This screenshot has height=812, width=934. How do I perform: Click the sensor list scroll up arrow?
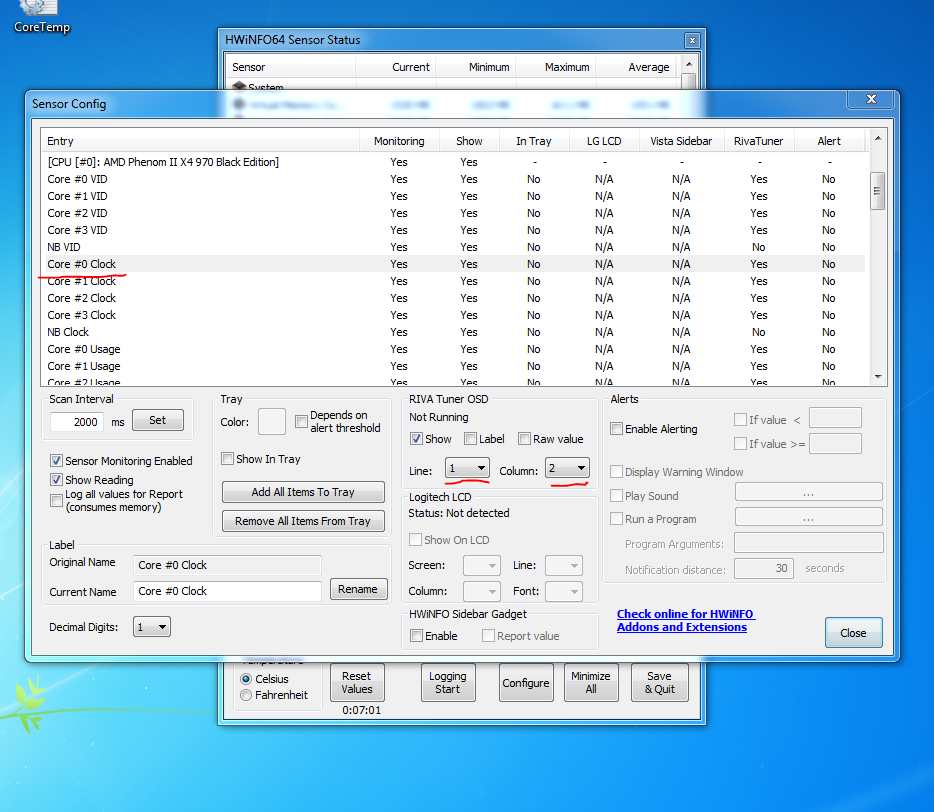(x=877, y=138)
